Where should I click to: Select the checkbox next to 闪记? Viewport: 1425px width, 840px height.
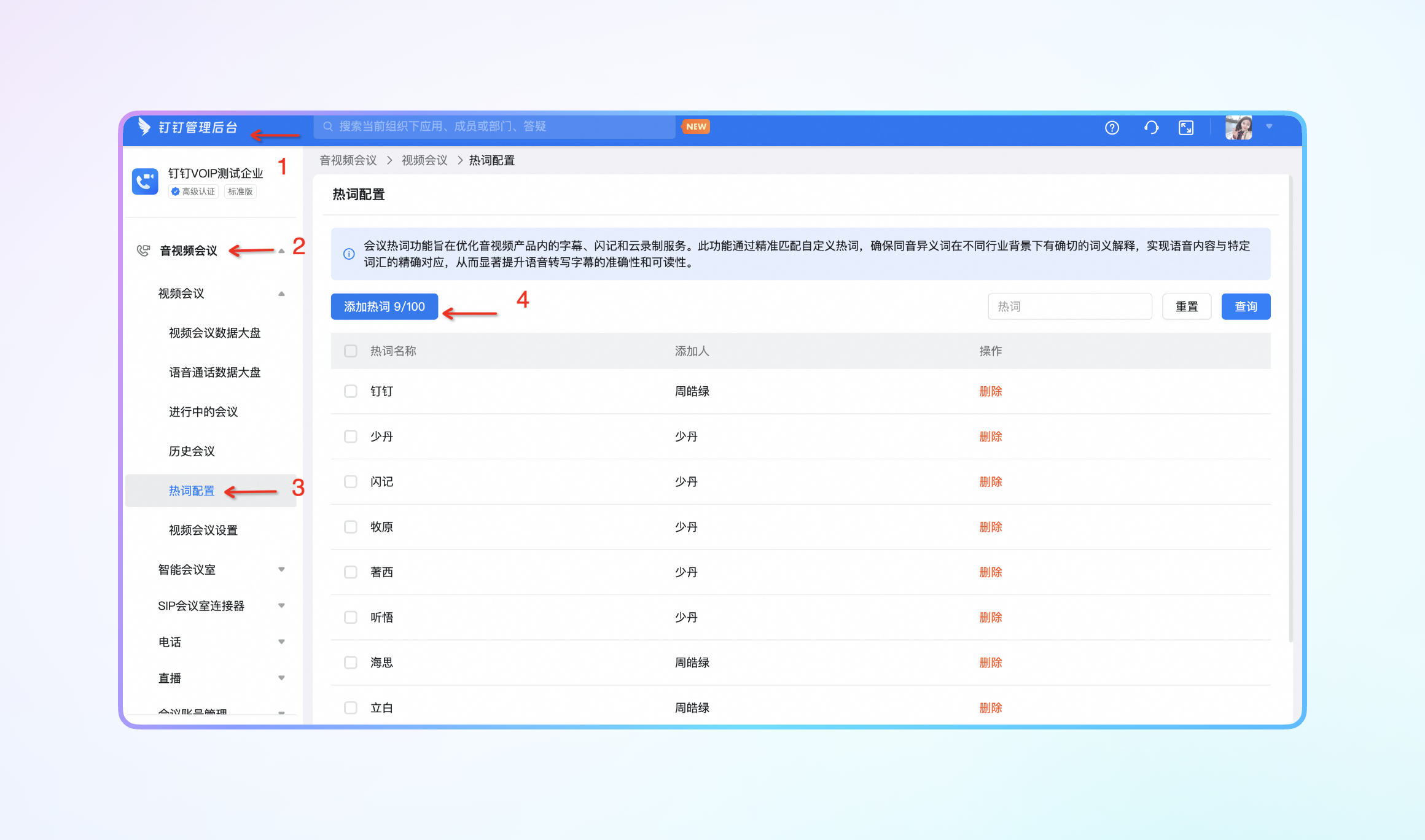tap(351, 481)
